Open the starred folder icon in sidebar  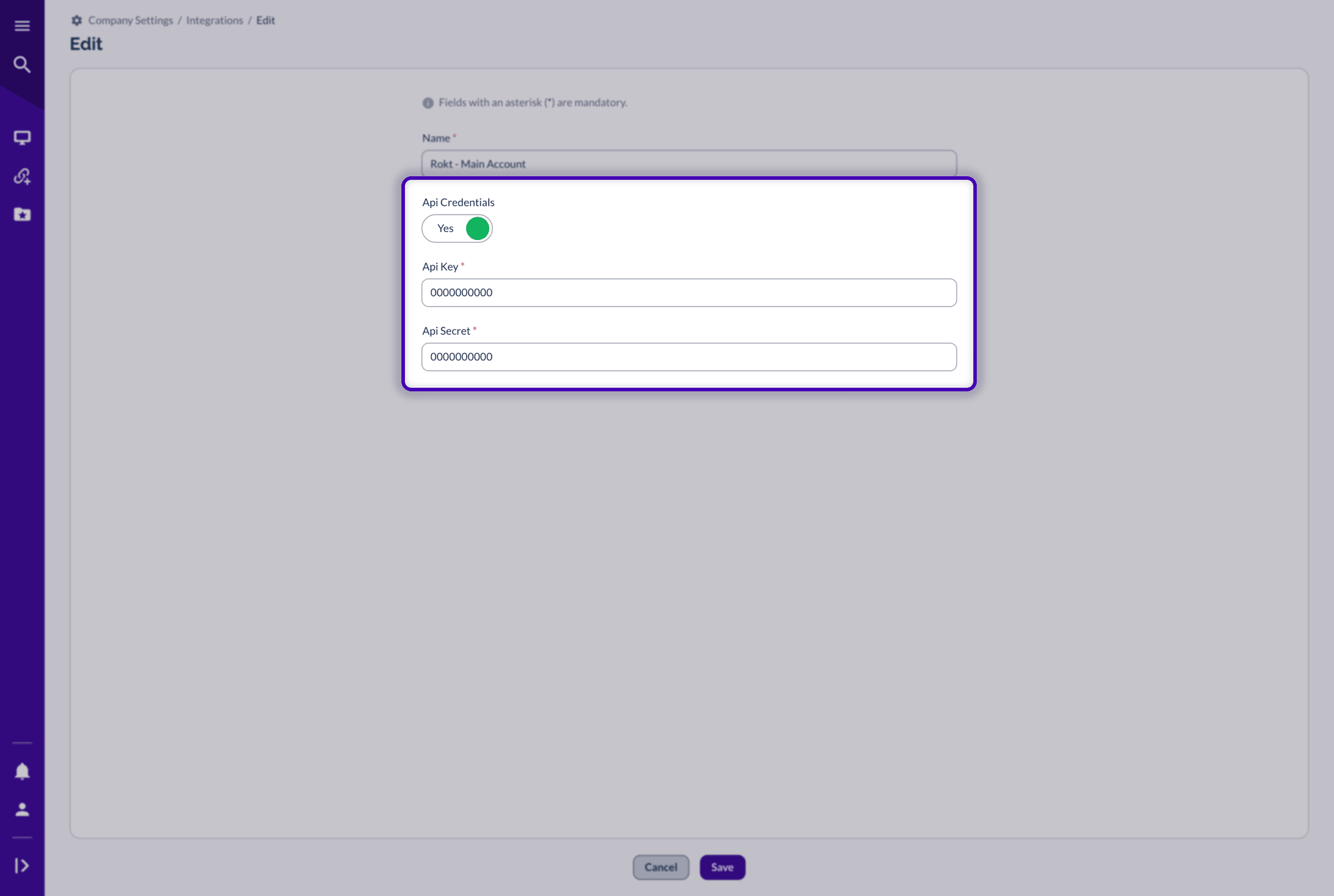22,215
